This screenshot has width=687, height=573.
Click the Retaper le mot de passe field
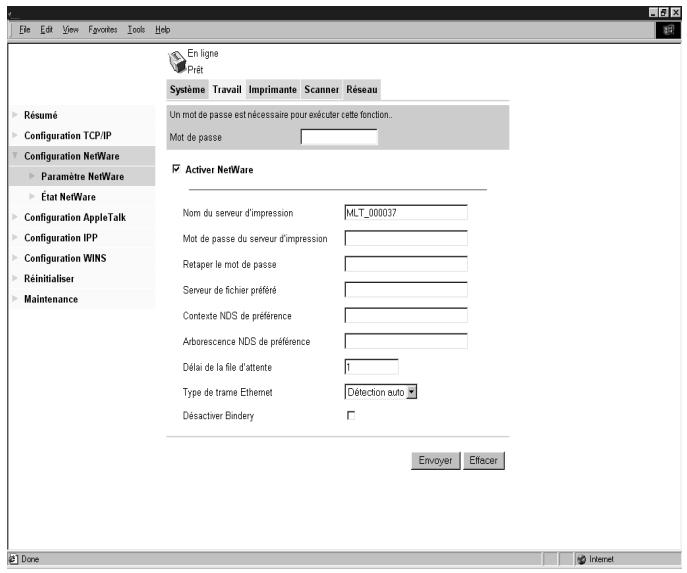406,264
